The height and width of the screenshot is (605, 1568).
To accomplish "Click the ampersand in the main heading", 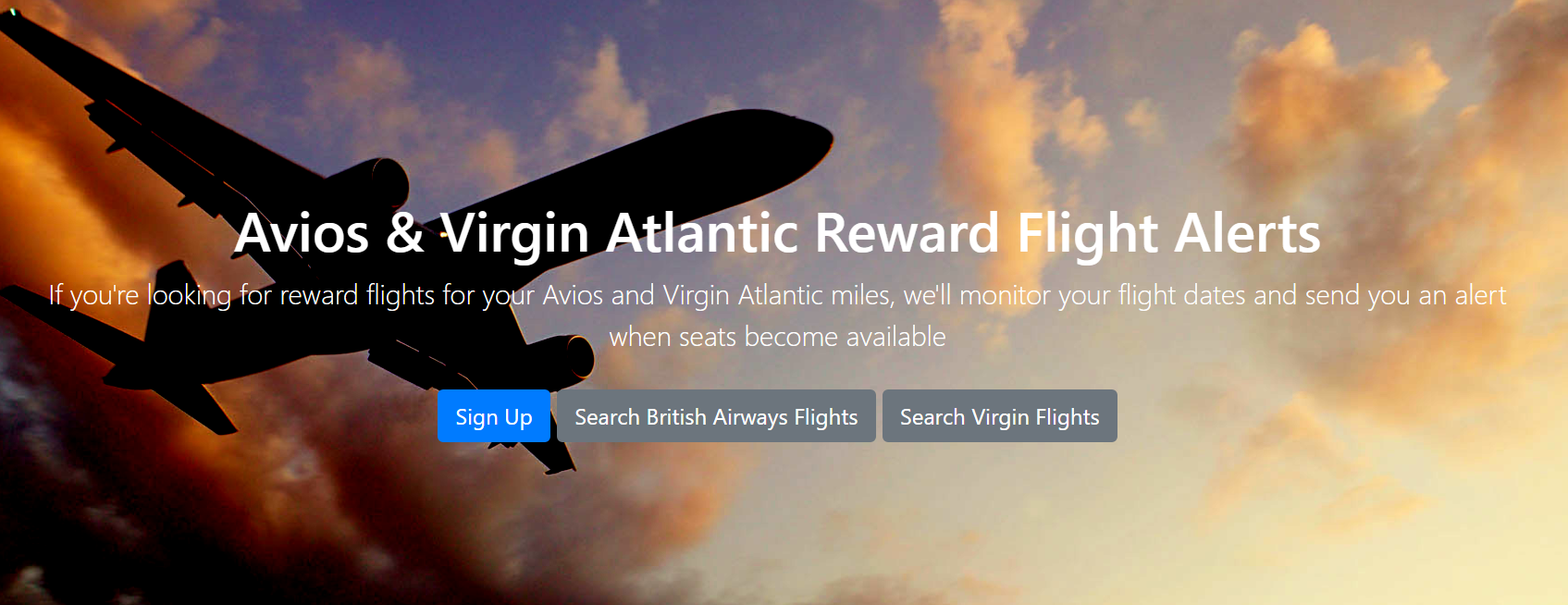I will tap(405, 232).
